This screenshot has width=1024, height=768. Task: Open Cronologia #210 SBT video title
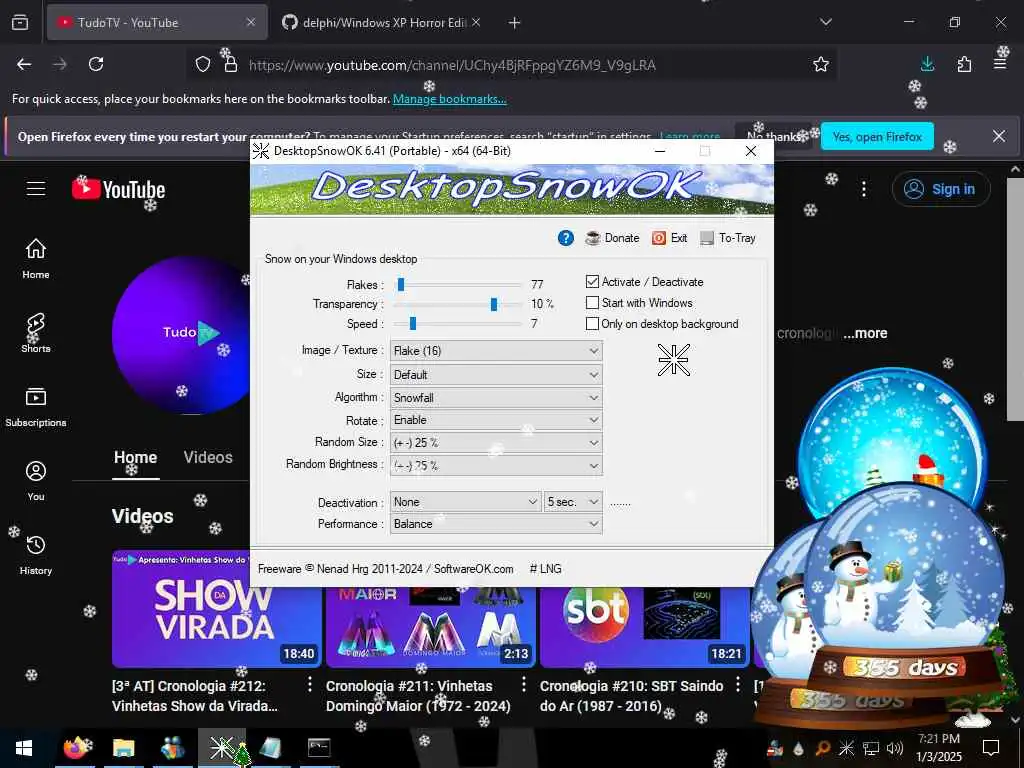point(632,696)
